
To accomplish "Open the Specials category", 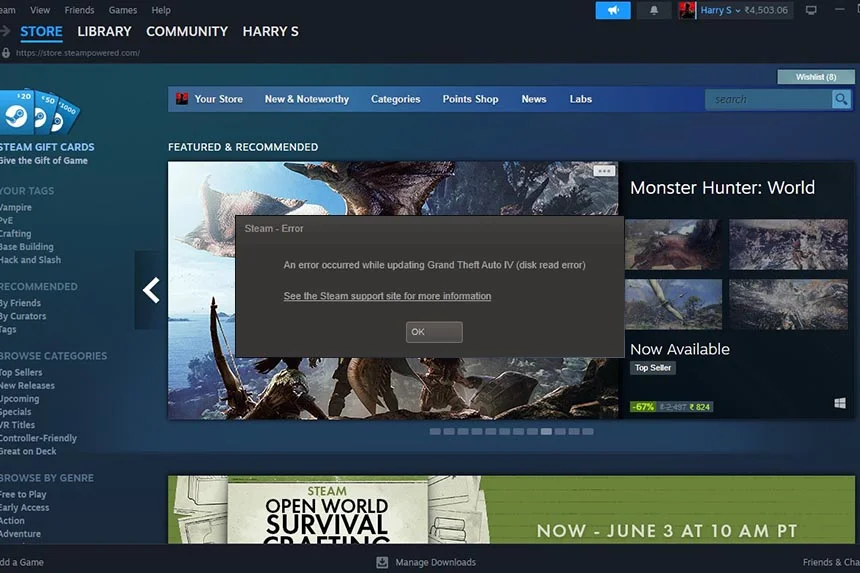I will click(x=16, y=412).
